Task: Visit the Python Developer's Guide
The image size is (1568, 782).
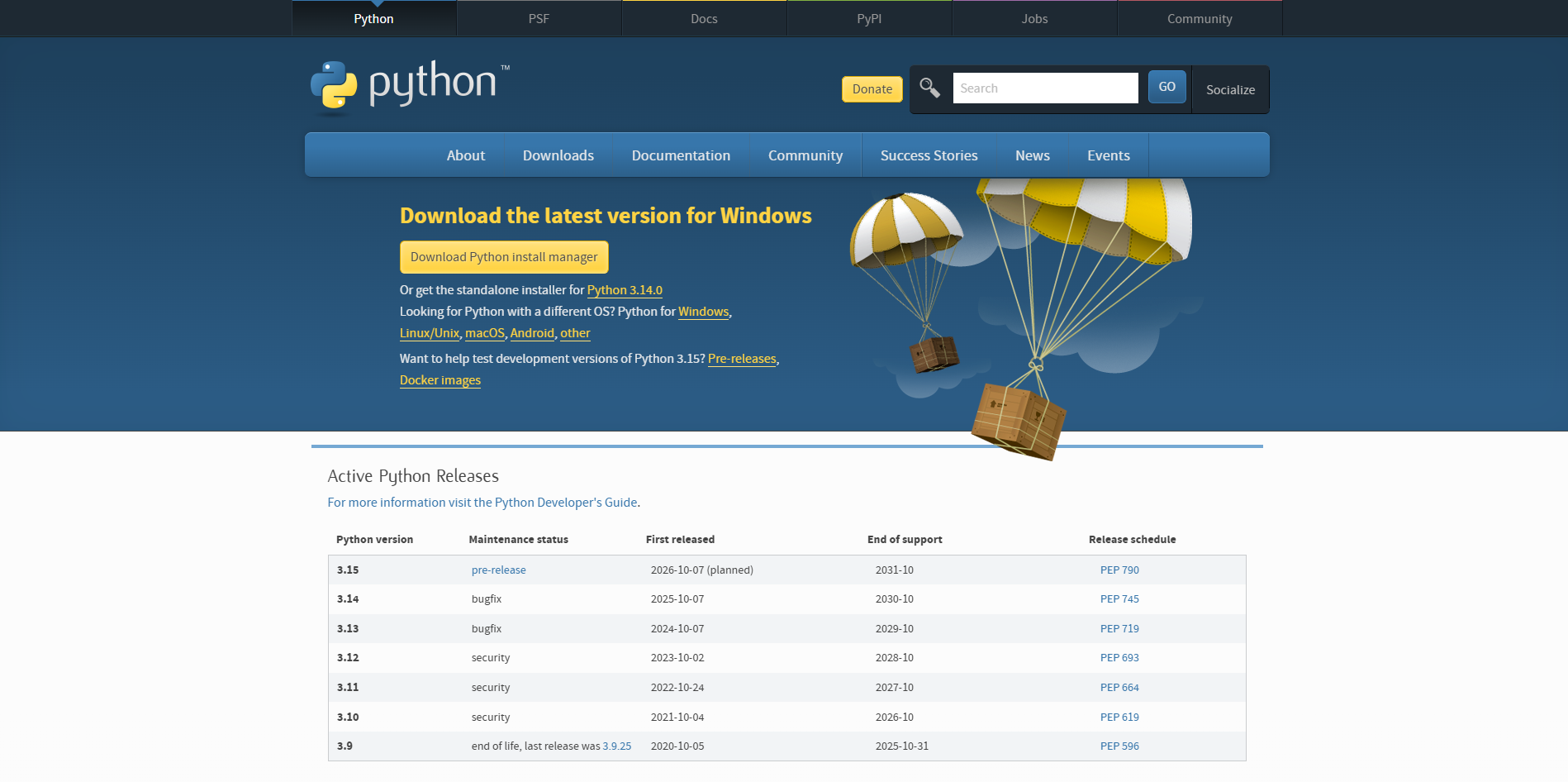Action: click(567, 502)
